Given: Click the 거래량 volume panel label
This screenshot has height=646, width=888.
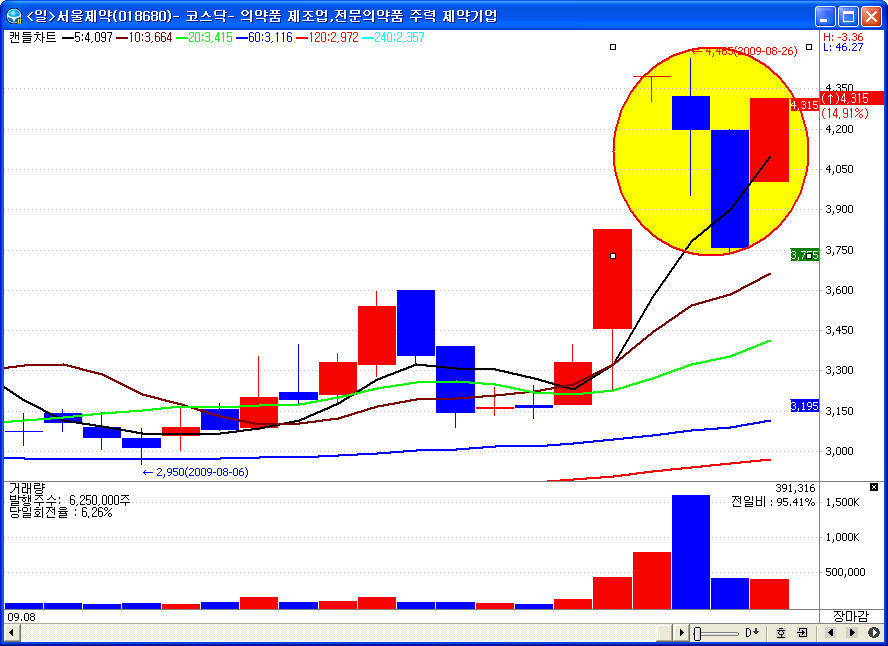Looking at the screenshot, I should (x=27, y=488).
